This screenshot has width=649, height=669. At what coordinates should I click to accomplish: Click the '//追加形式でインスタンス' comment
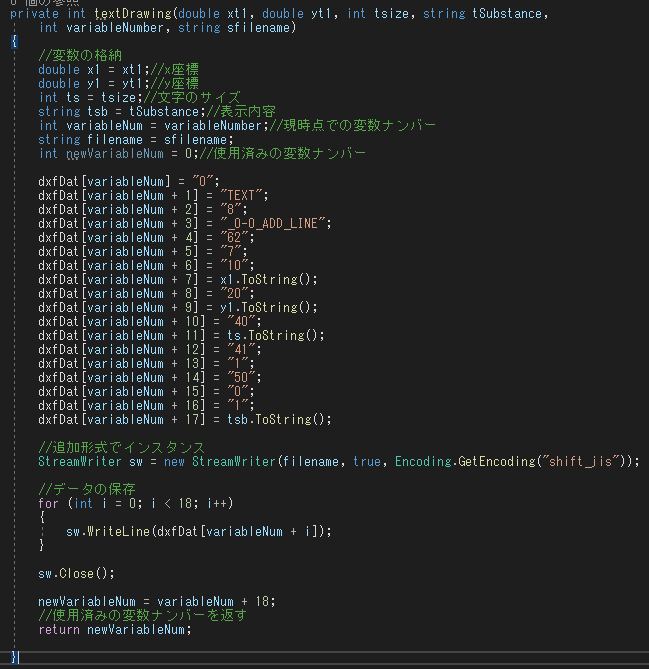tap(122, 448)
